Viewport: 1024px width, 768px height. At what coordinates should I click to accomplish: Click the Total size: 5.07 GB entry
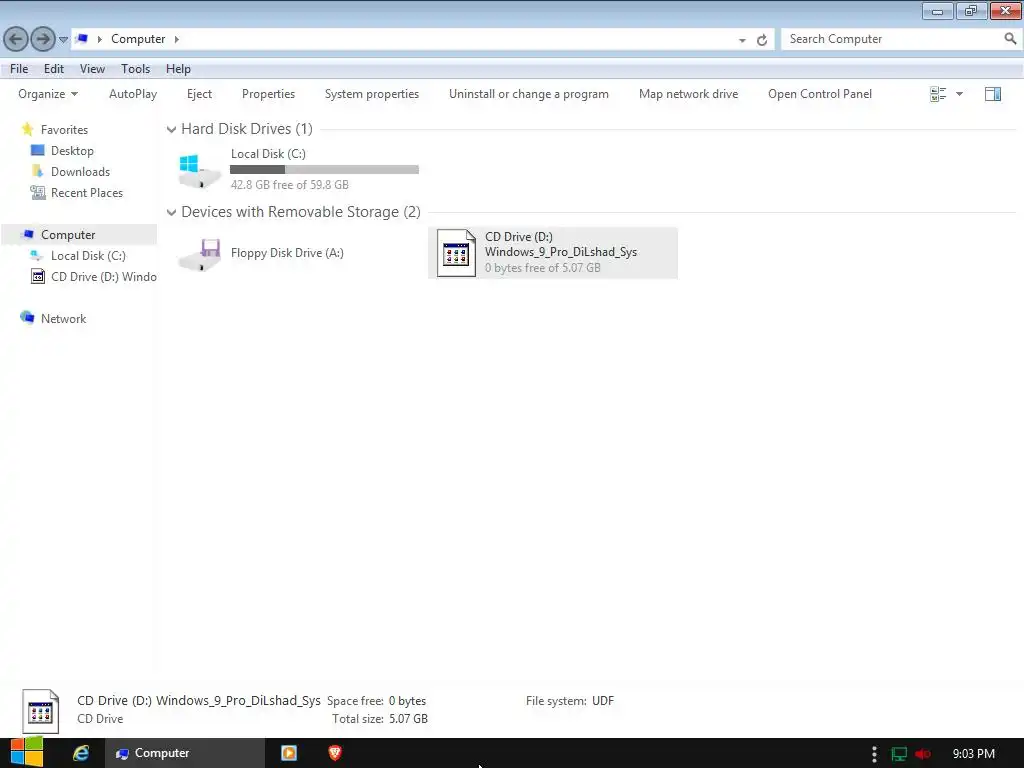(x=379, y=719)
